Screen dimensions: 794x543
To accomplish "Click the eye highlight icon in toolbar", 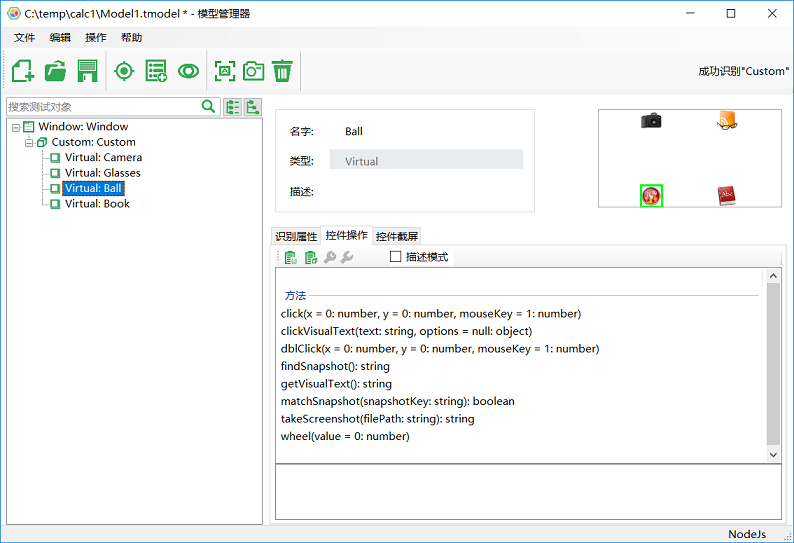I will (x=188, y=71).
